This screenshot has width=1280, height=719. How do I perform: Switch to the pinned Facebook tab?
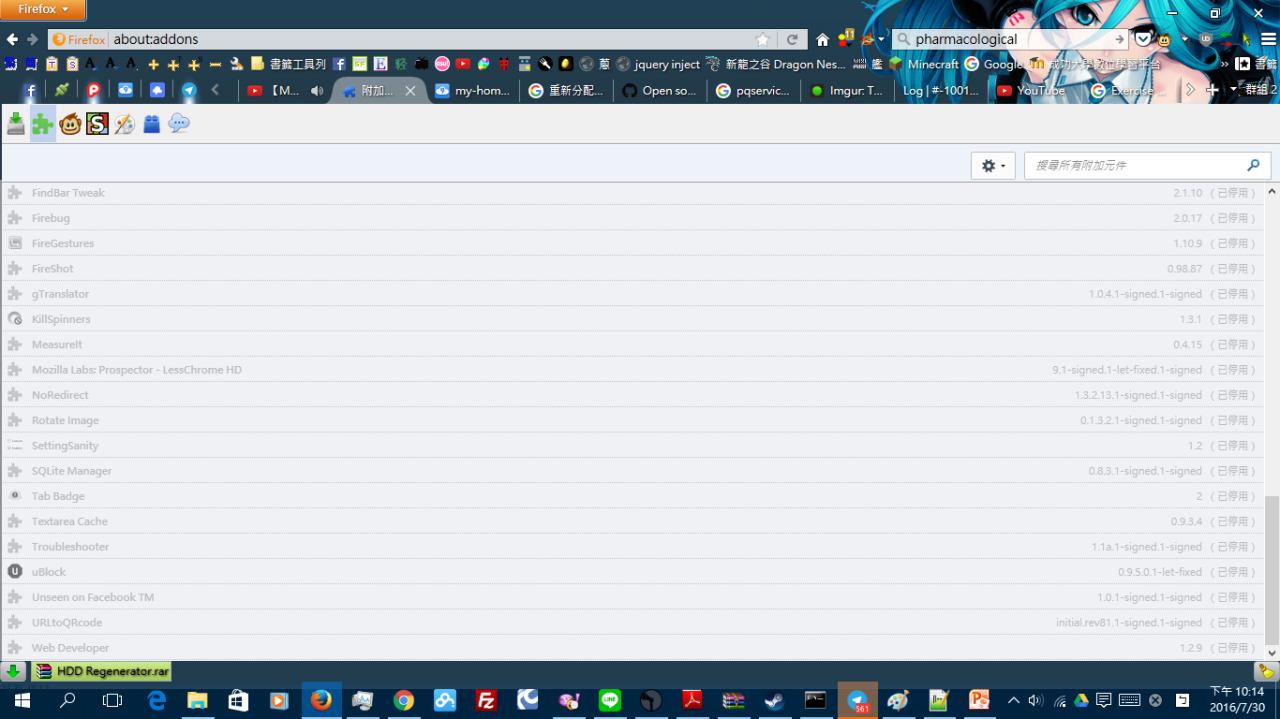[30, 90]
